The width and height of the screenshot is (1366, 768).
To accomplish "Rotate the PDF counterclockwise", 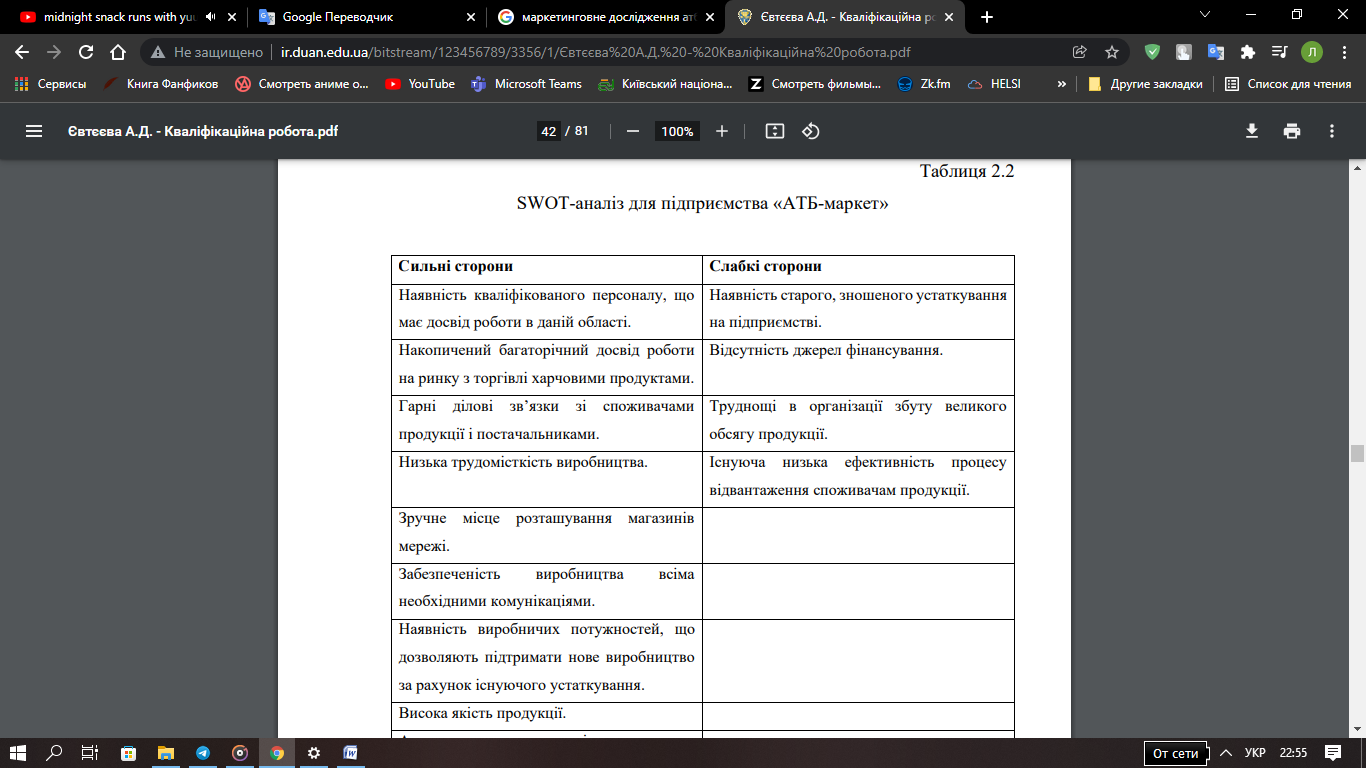I will tap(811, 131).
